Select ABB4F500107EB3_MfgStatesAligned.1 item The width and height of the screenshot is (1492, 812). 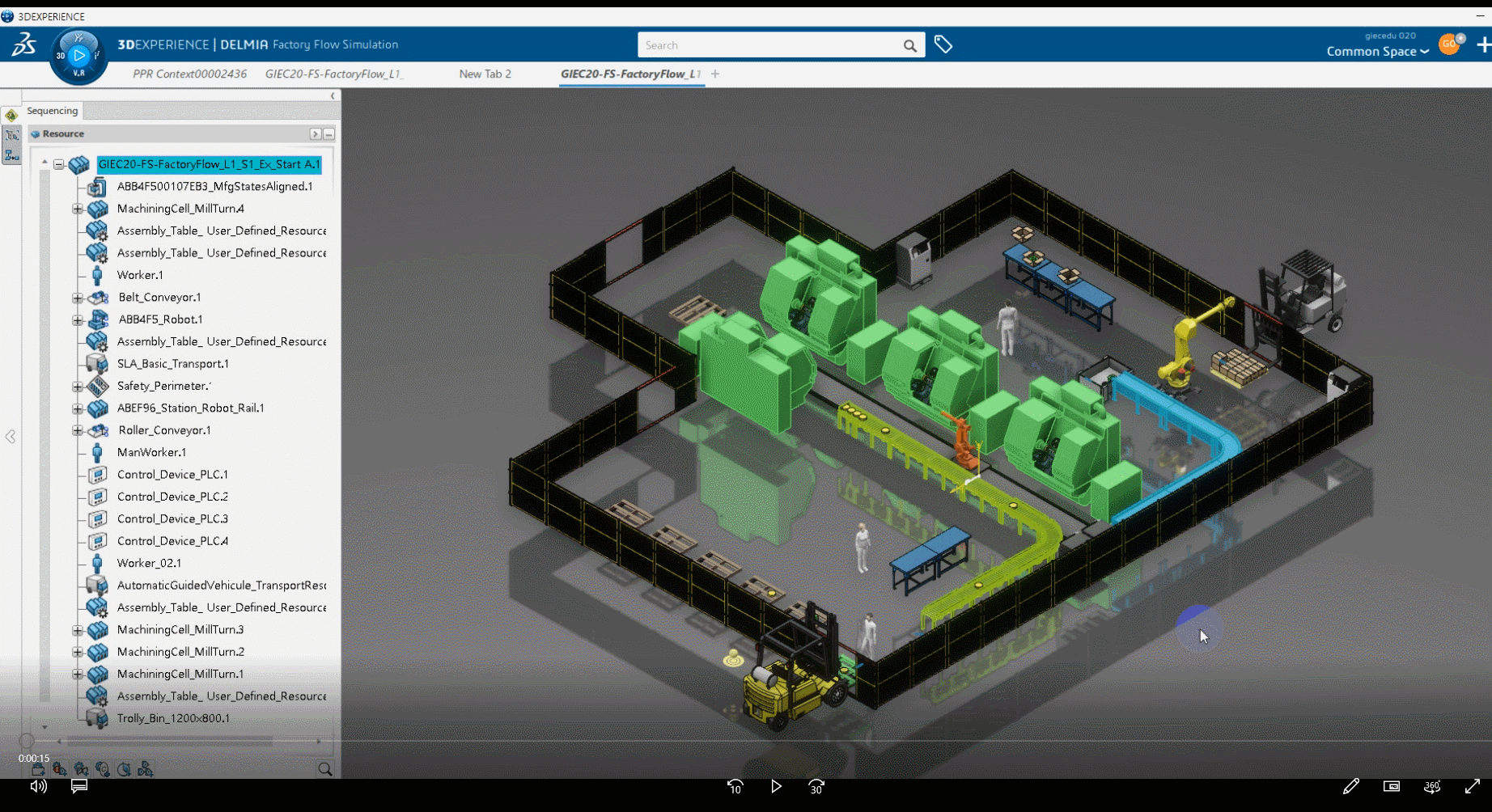click(x=214, y=187)
